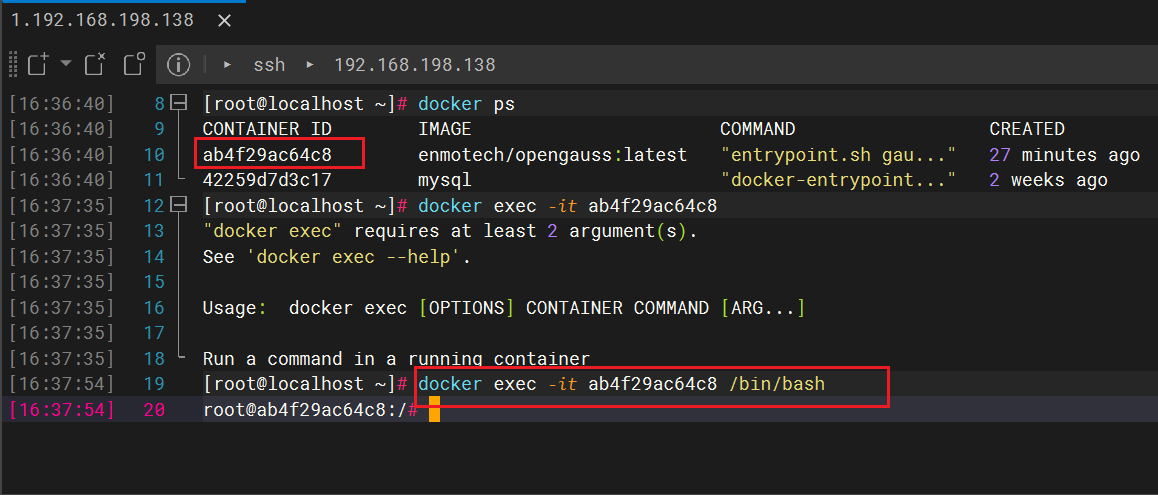Click the 27 minutes ago value
This screenshot has height=495, width=1158.
(x=1064, y=155)
